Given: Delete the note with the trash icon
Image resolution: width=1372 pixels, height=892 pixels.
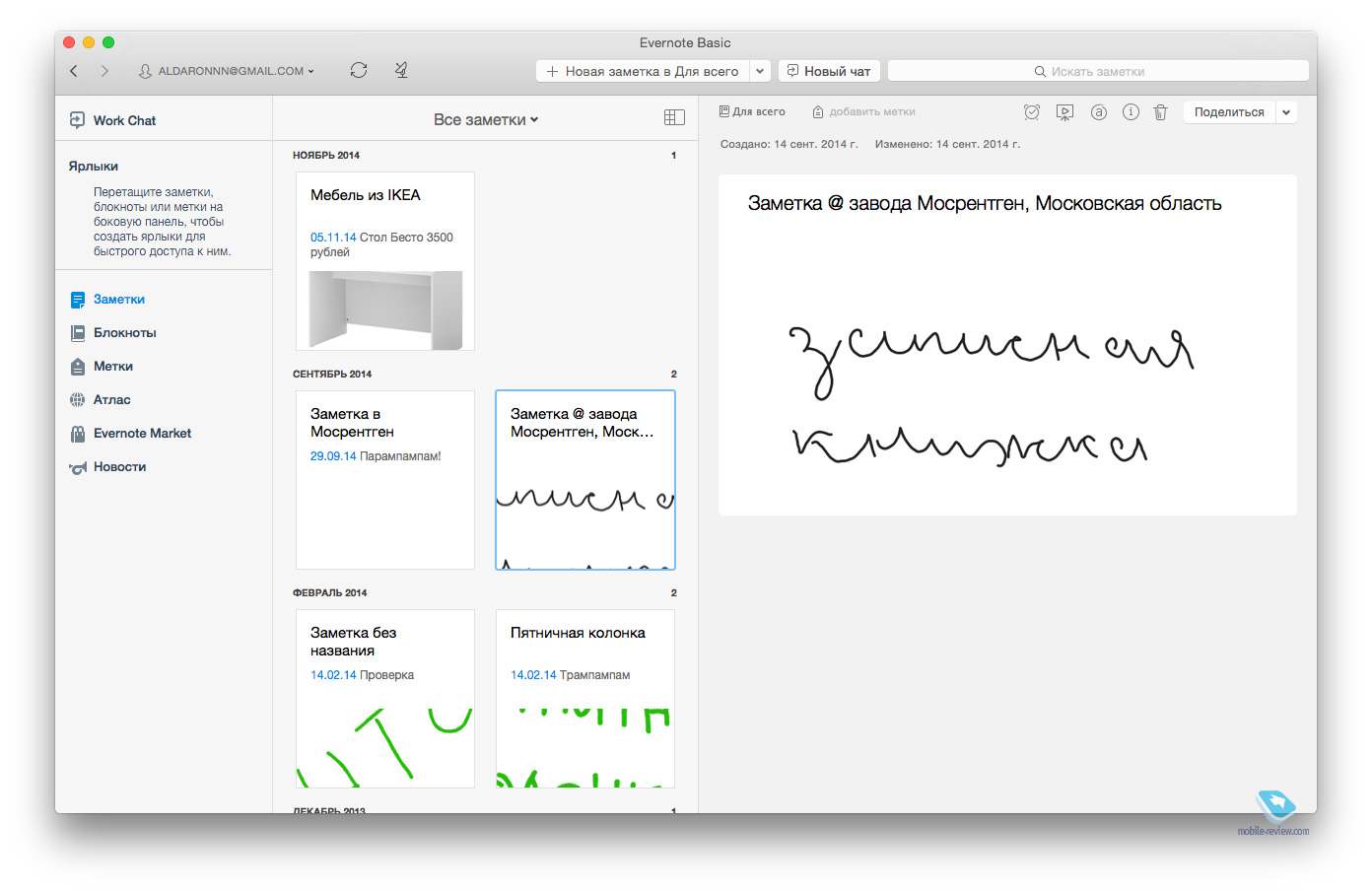Looking at the screenshot, I should (x=1161, y=112).
